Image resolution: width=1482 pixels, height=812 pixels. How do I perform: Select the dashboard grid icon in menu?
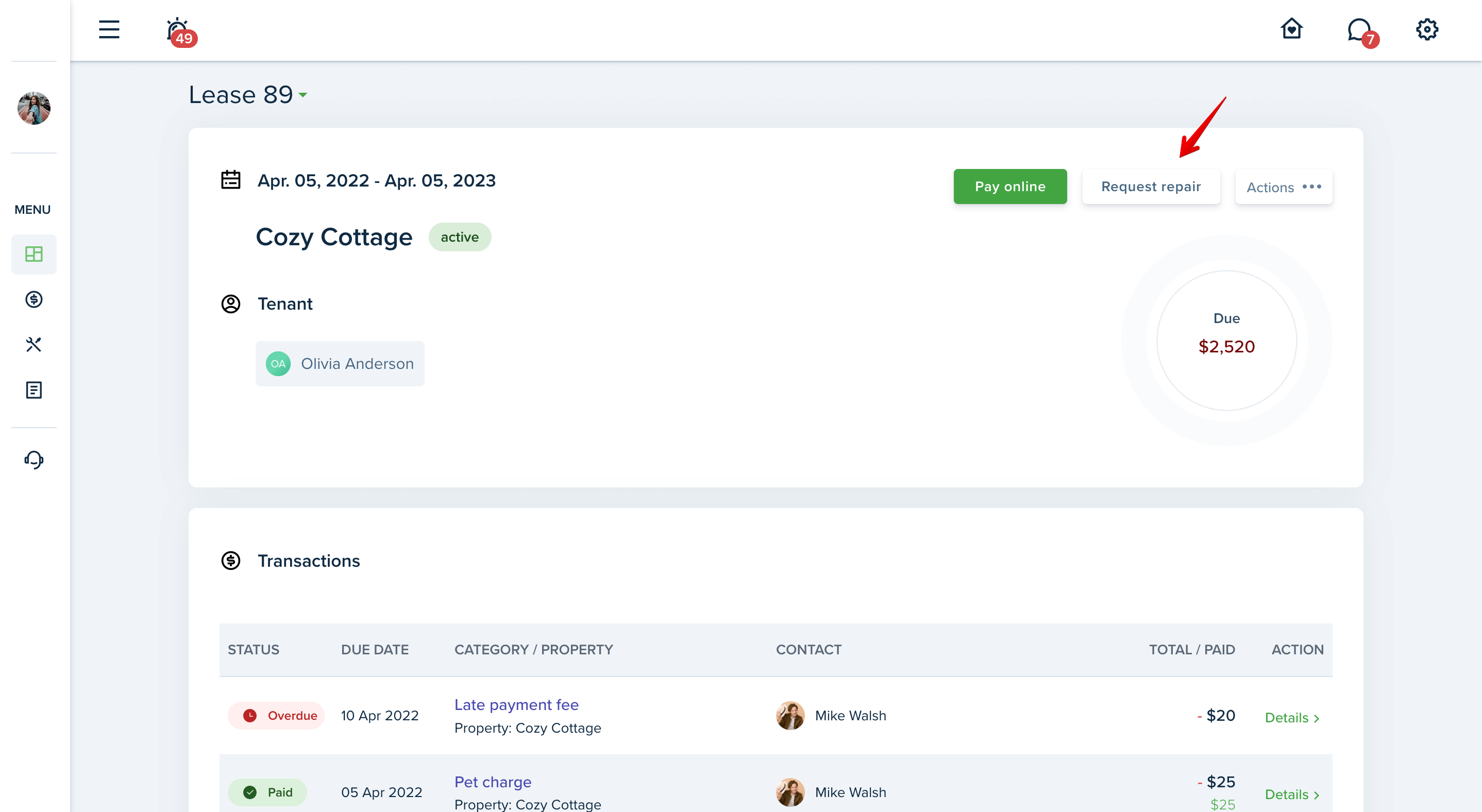pos(34,253)
